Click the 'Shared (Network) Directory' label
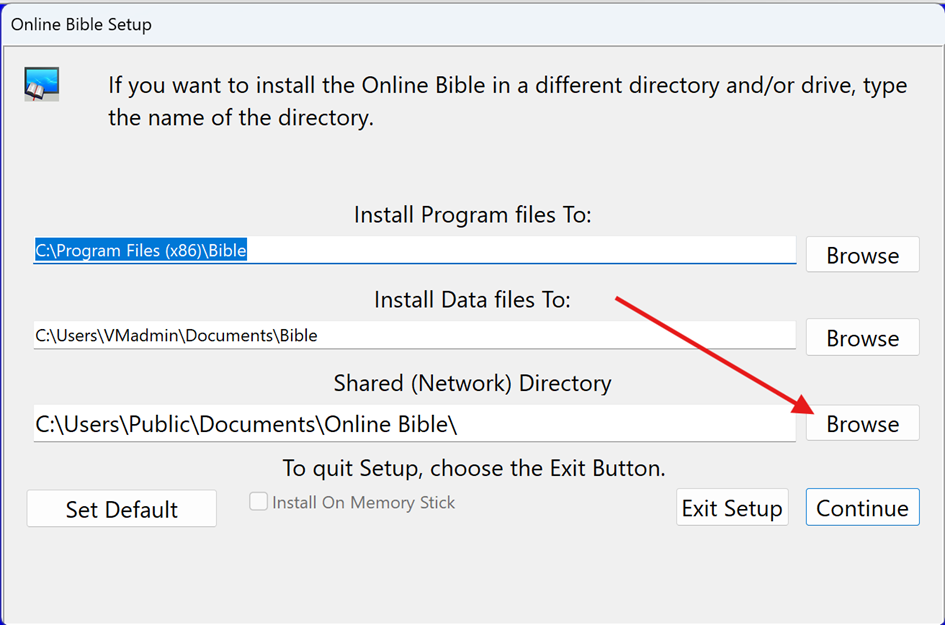This screenshot has width=945, height=625. [x=472, y=383]
